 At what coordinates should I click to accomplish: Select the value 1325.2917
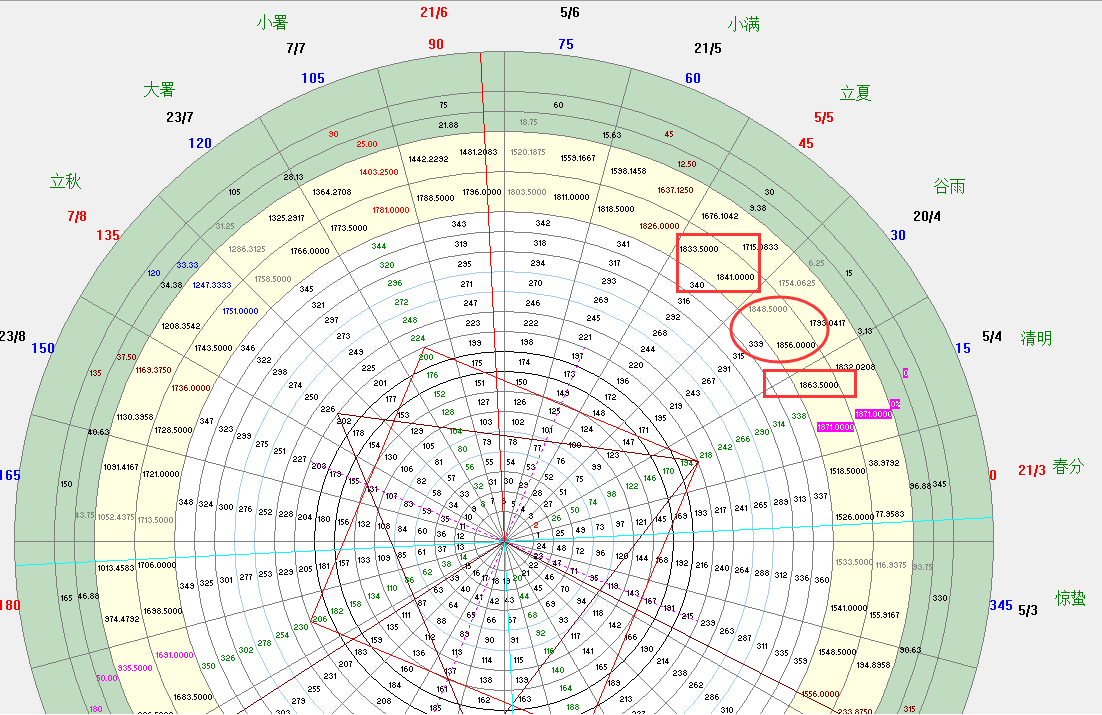click(x=287, y=219)
